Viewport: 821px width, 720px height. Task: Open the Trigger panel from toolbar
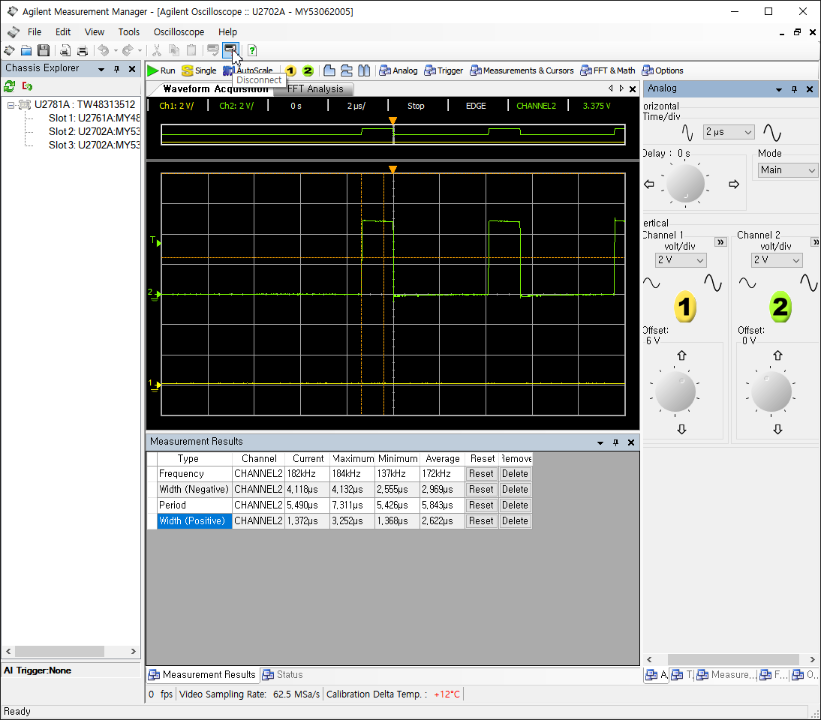tap(443, 71)
